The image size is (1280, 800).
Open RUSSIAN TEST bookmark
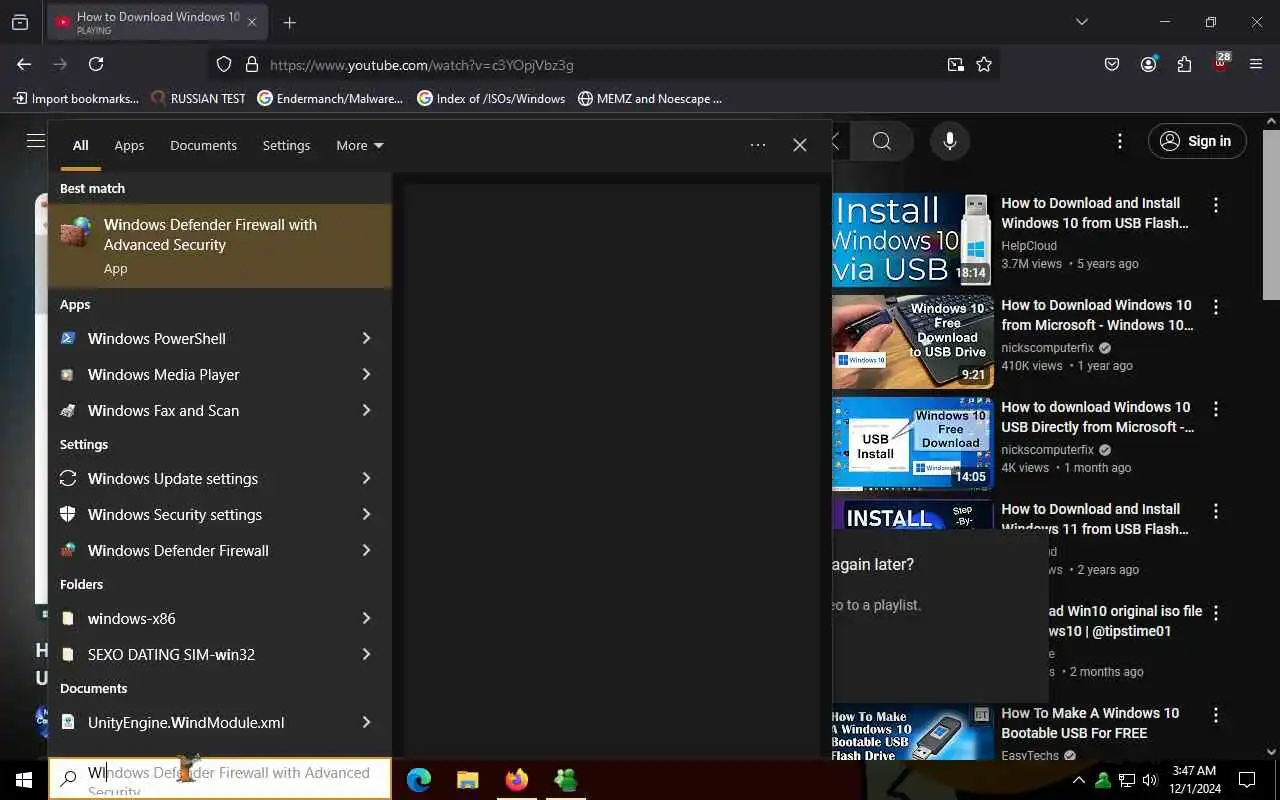tap(198, 98)
